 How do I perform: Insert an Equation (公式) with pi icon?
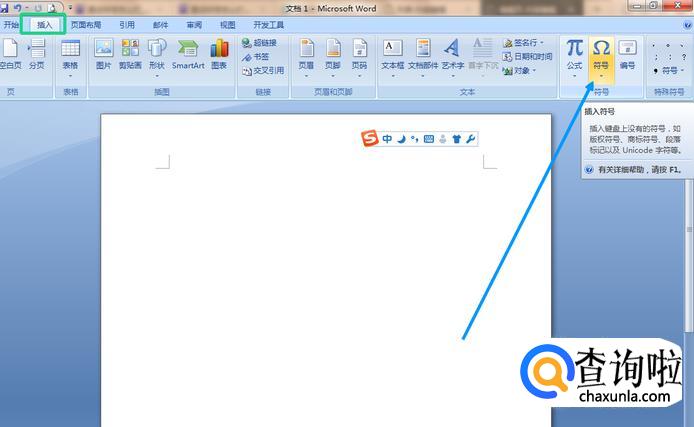click(574, 58)
